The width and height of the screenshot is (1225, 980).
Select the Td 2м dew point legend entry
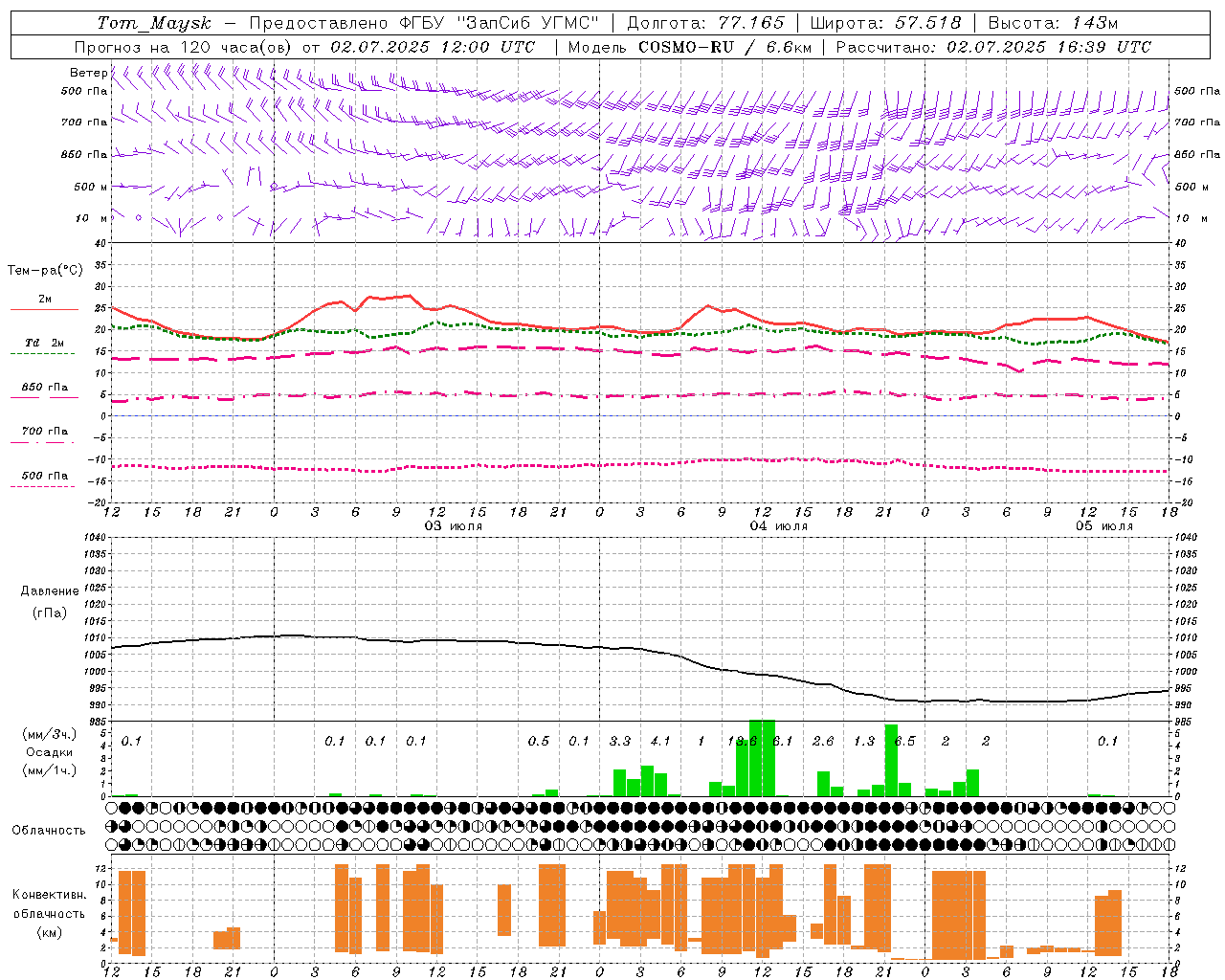click(x=44, y=343)
